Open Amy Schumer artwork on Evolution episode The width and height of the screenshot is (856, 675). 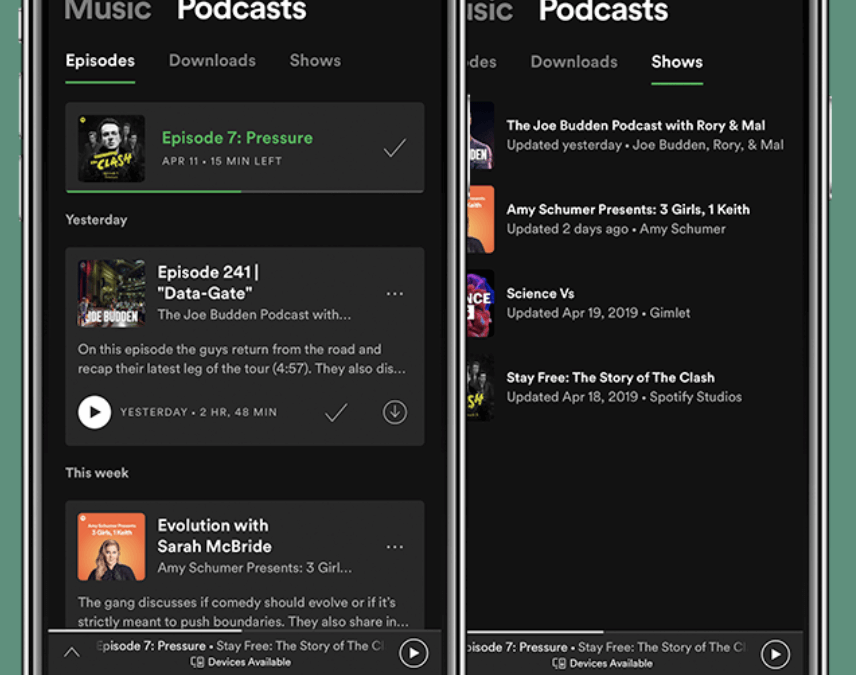[x=111, y=547]
